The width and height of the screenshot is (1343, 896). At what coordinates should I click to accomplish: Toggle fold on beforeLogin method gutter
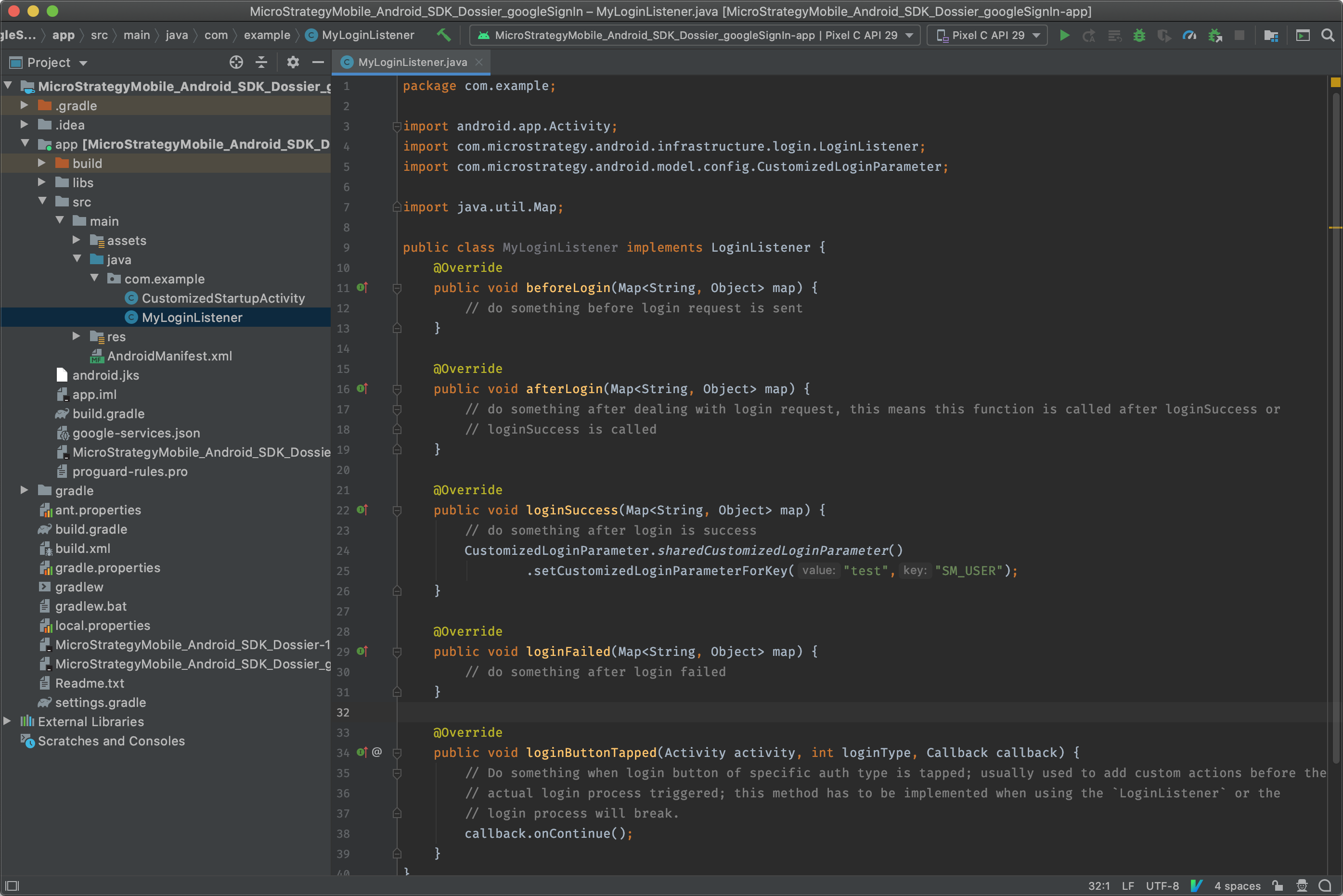click(397, 288)
